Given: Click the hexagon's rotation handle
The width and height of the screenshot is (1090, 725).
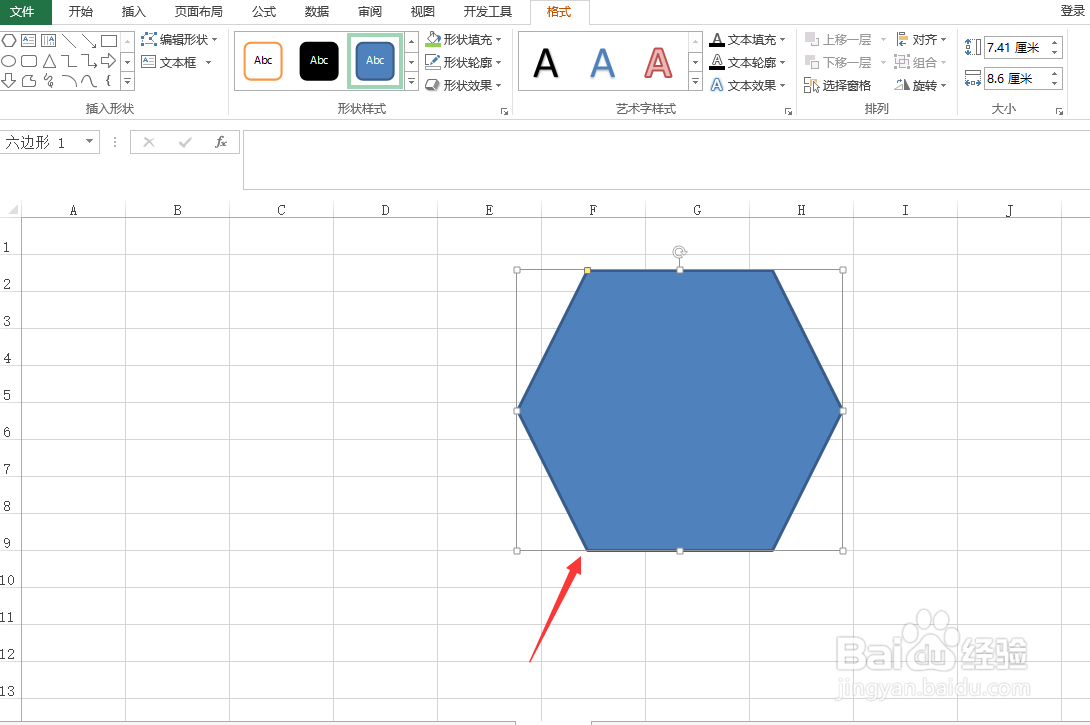Looking at the screenshot, I should pos(680,252).
